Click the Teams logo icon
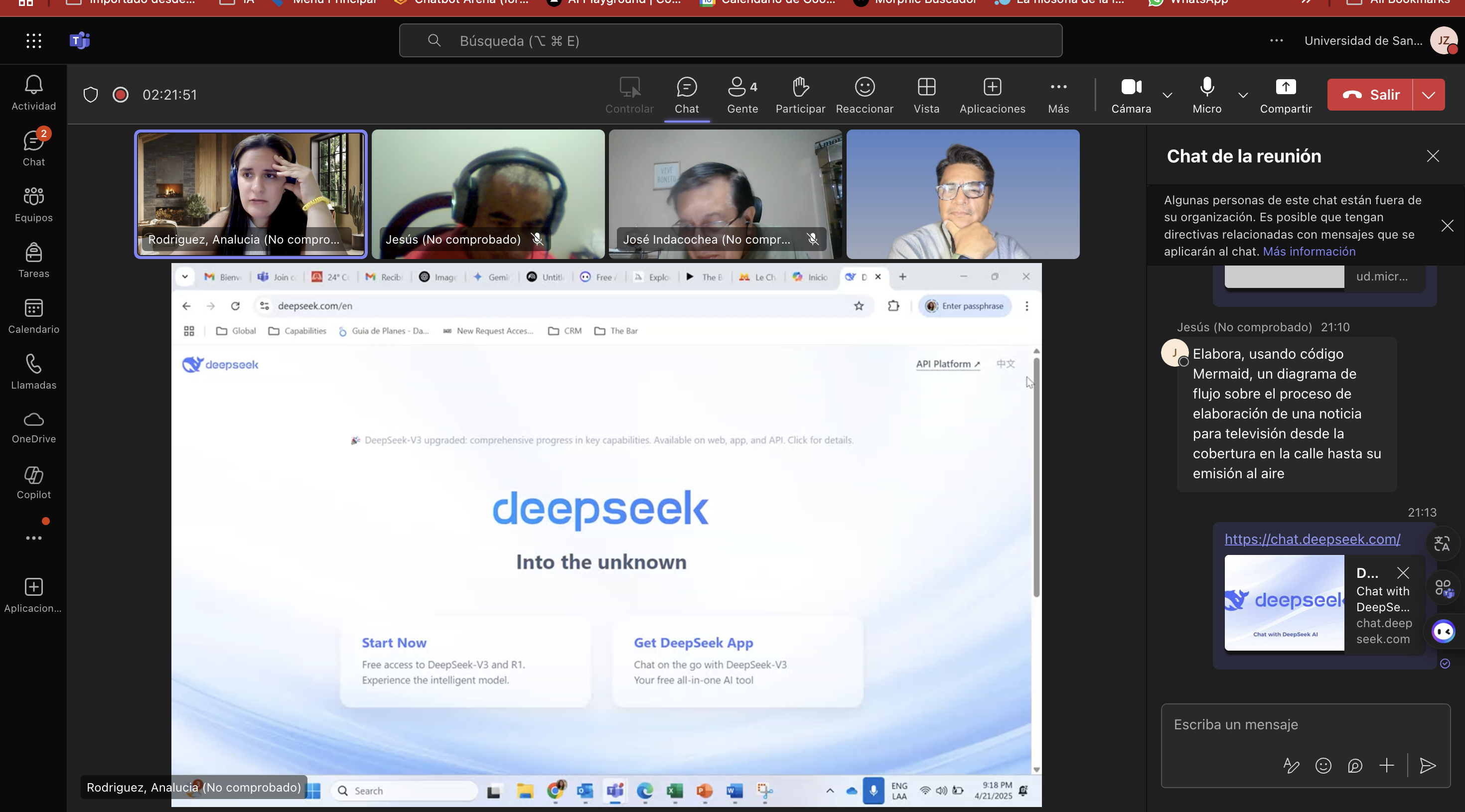The height and width of the screenshot is (812, 1465). click(80, 40)
